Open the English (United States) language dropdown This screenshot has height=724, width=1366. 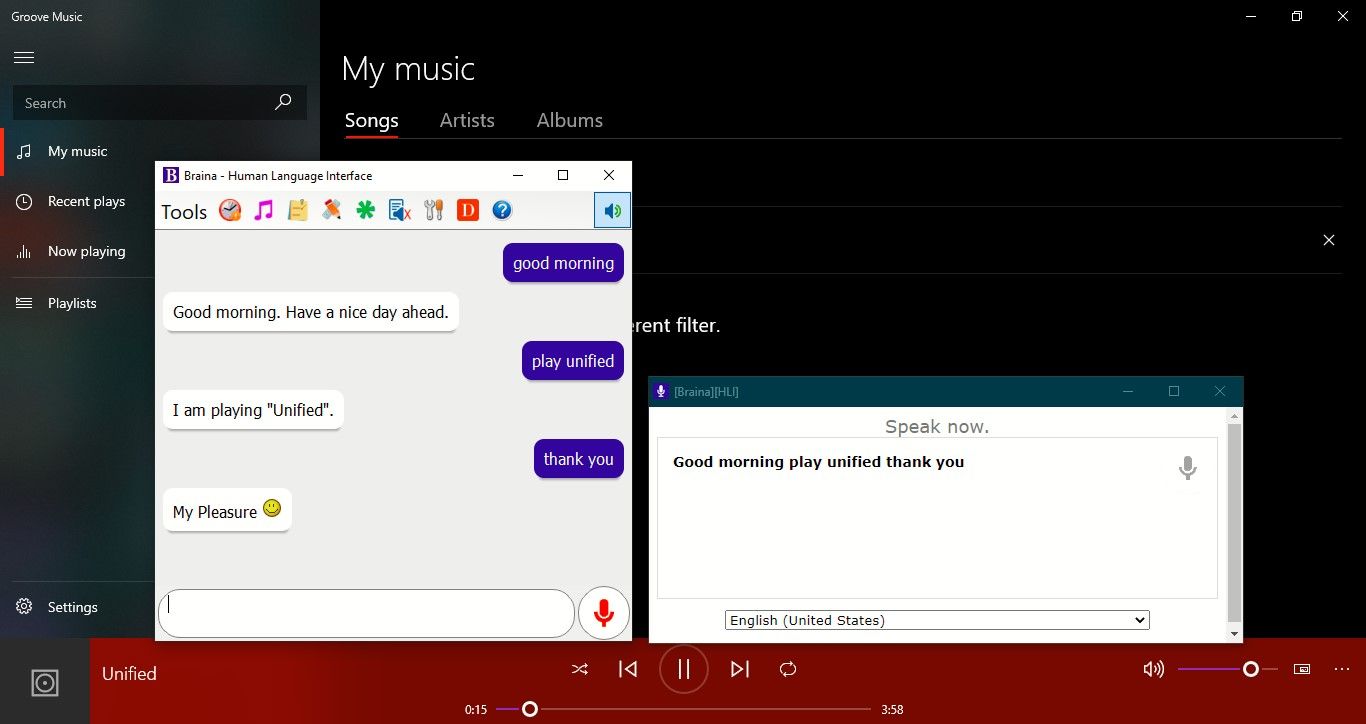tap(937, 620)
